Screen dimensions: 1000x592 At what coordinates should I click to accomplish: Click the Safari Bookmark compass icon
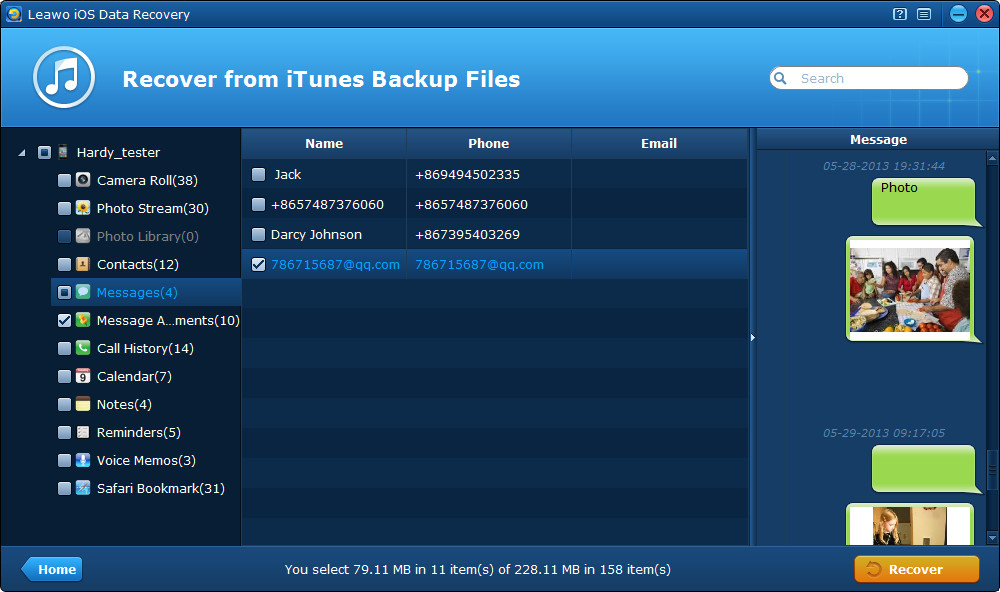tap(83, 489)
